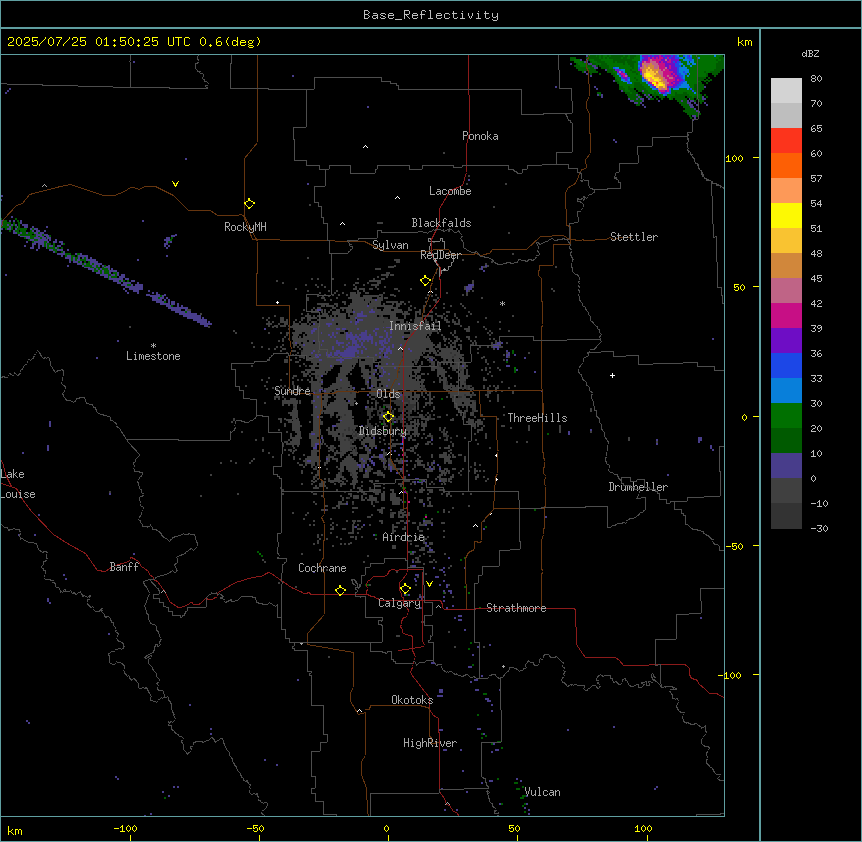Click the Calgary label

(400, 603)
